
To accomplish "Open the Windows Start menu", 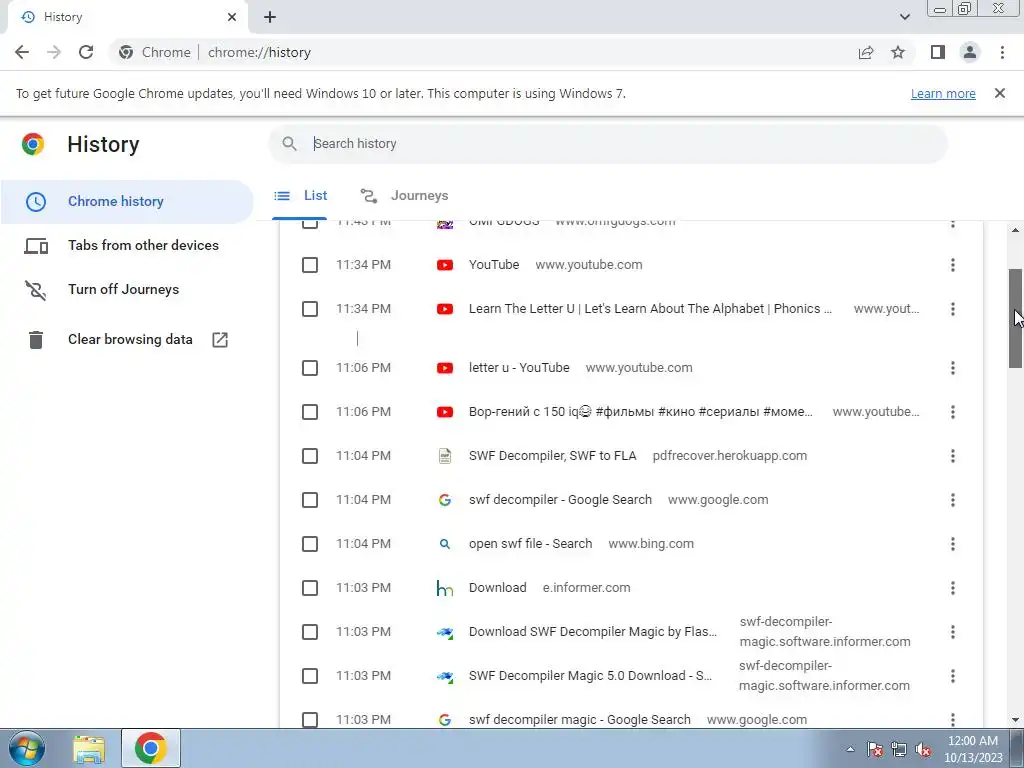I will coord(26,748).
